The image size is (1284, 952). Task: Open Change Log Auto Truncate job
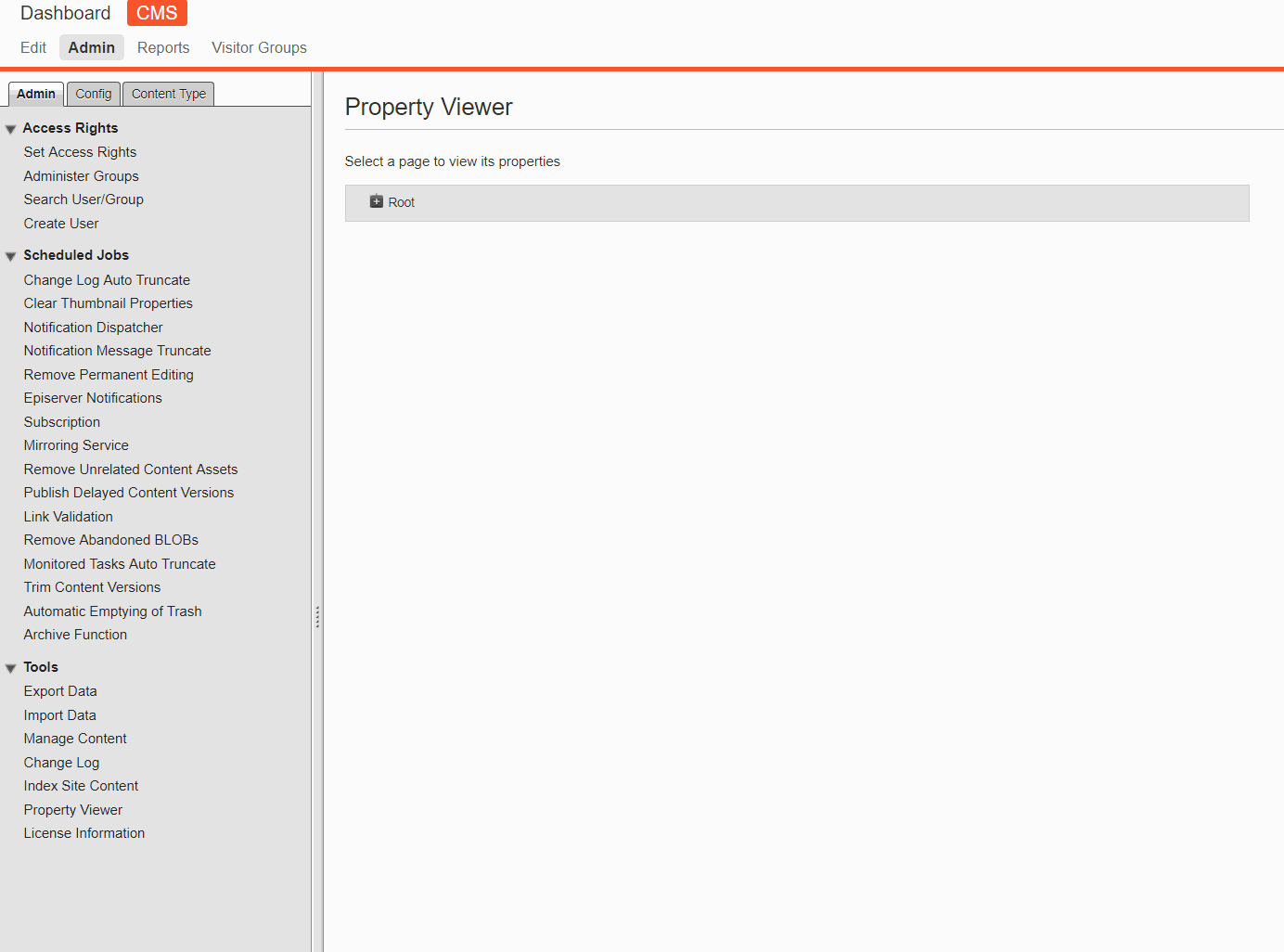(107, 280)
